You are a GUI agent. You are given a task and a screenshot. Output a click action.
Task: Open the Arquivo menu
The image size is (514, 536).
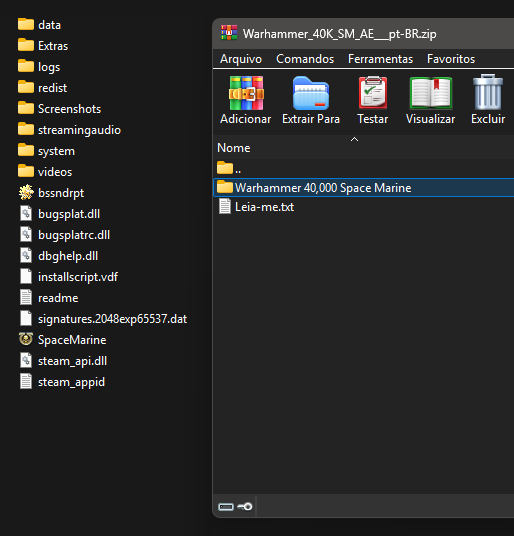pos(241,59)
